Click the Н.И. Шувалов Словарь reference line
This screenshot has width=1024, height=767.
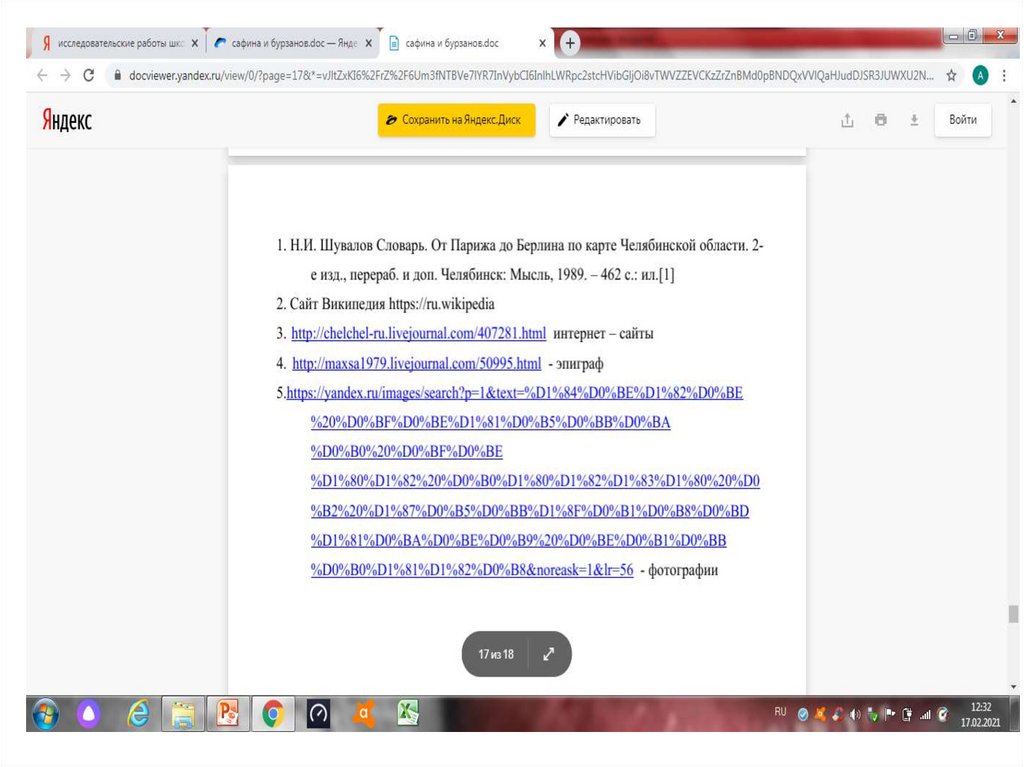click(x=520, y=260)
